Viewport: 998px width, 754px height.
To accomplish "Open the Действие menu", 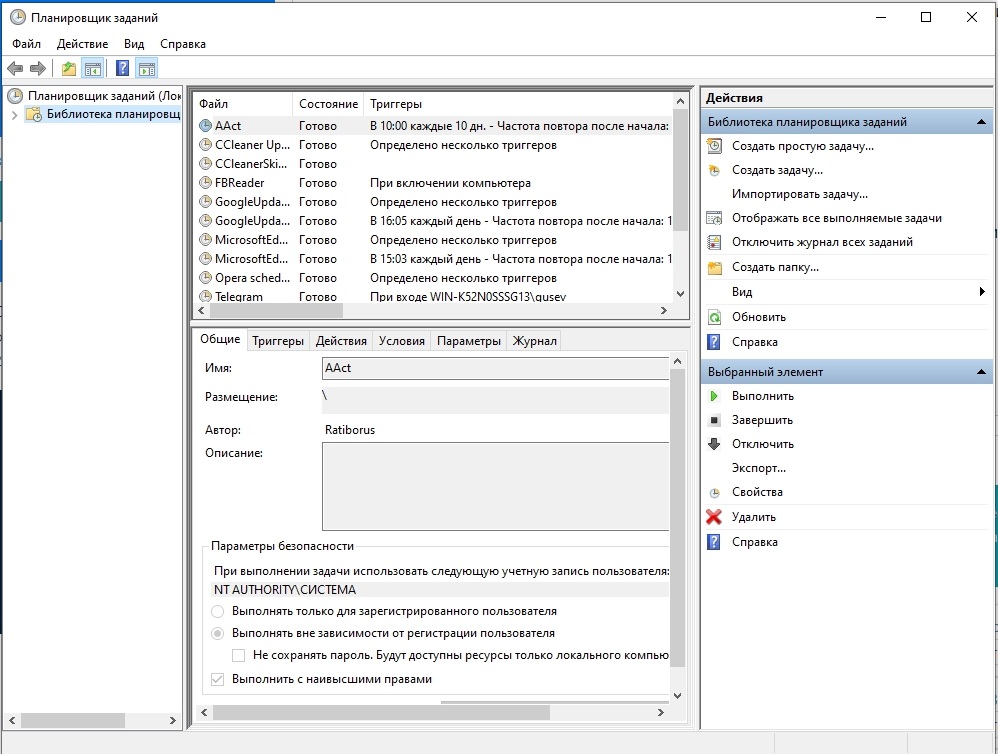I will [x=82, y=44].
